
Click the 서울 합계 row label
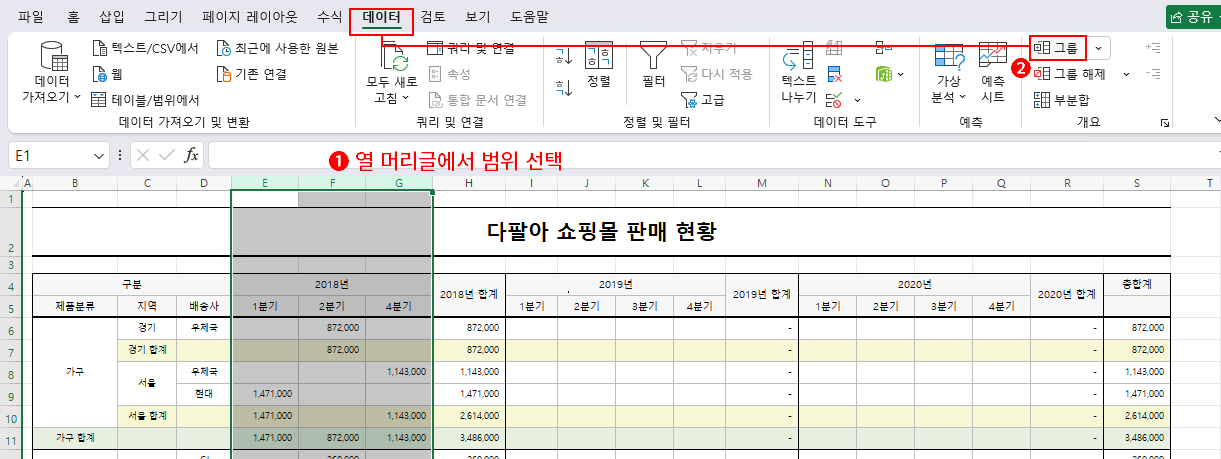pos(147,414)
